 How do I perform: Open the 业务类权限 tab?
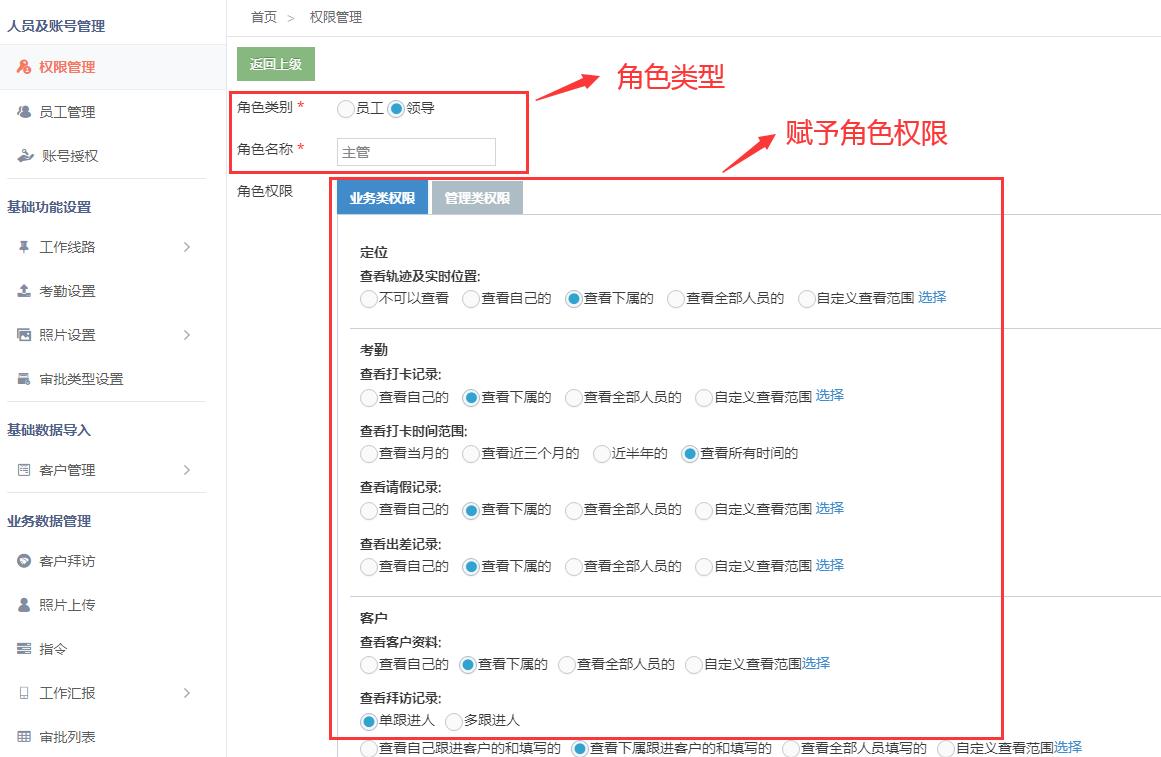pyautogui.click(x=382, y=198)
